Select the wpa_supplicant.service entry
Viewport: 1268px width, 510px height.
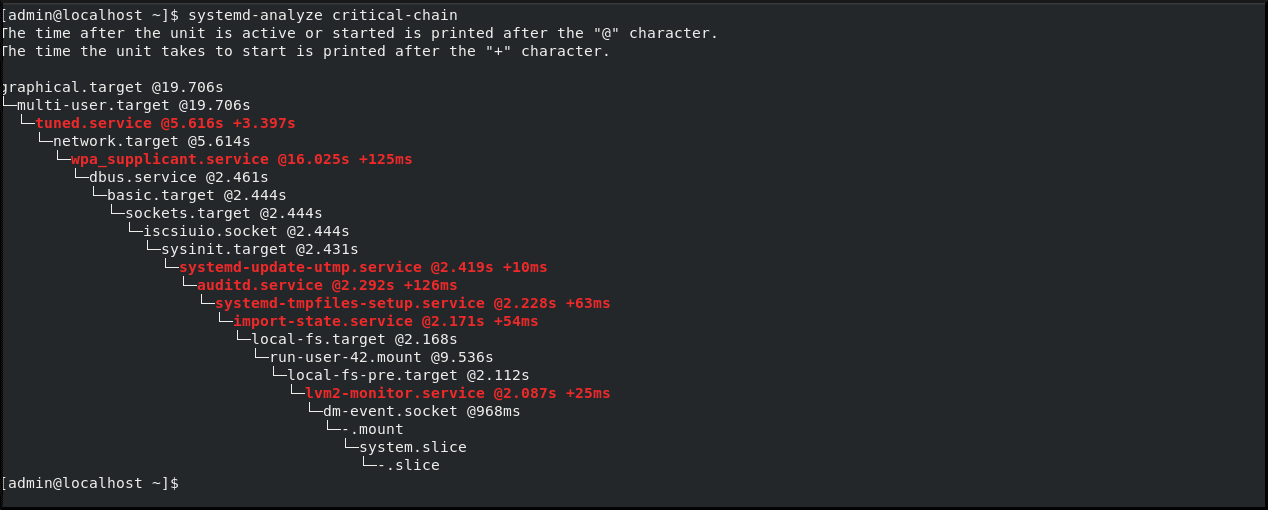point(241,159)
